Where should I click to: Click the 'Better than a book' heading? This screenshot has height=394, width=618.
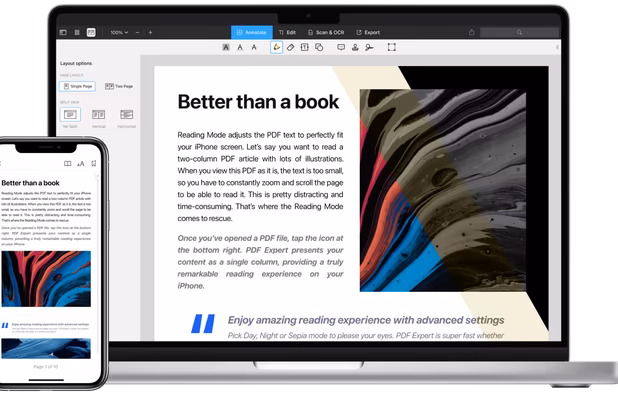(x=258, y=102)
